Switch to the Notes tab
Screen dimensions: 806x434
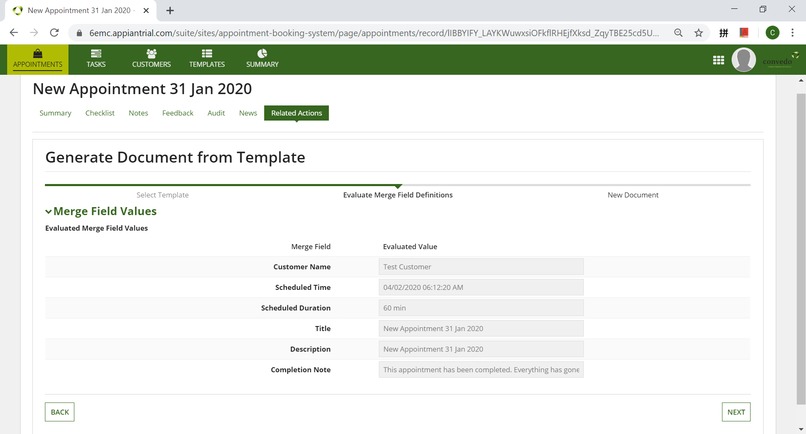[x=138, y=113]
